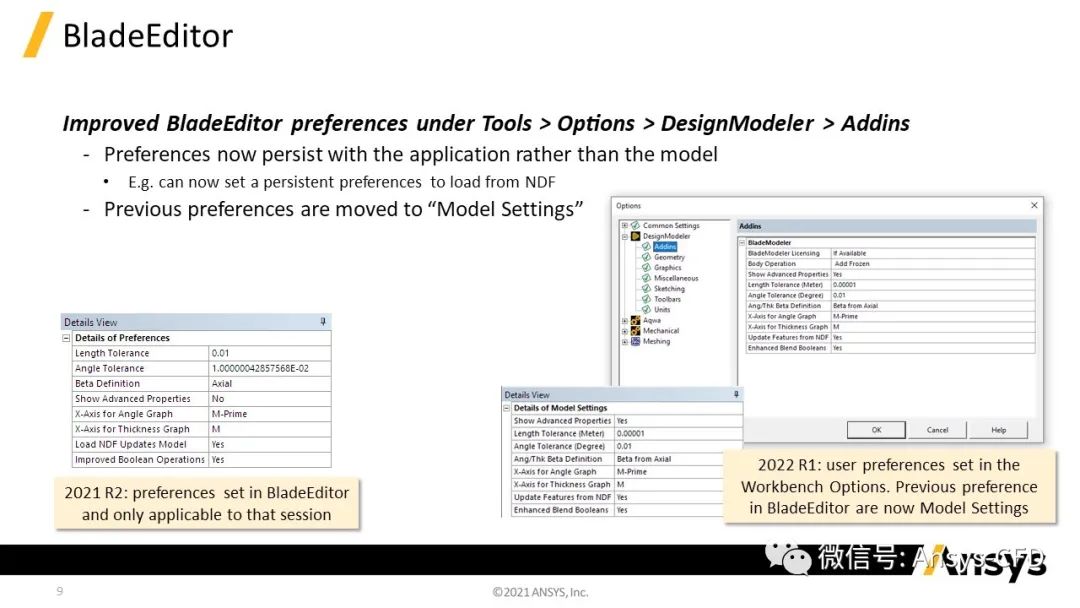1080x608 pixels.
Task: Click the 'Details of Preferences' header
Action: 122,338
